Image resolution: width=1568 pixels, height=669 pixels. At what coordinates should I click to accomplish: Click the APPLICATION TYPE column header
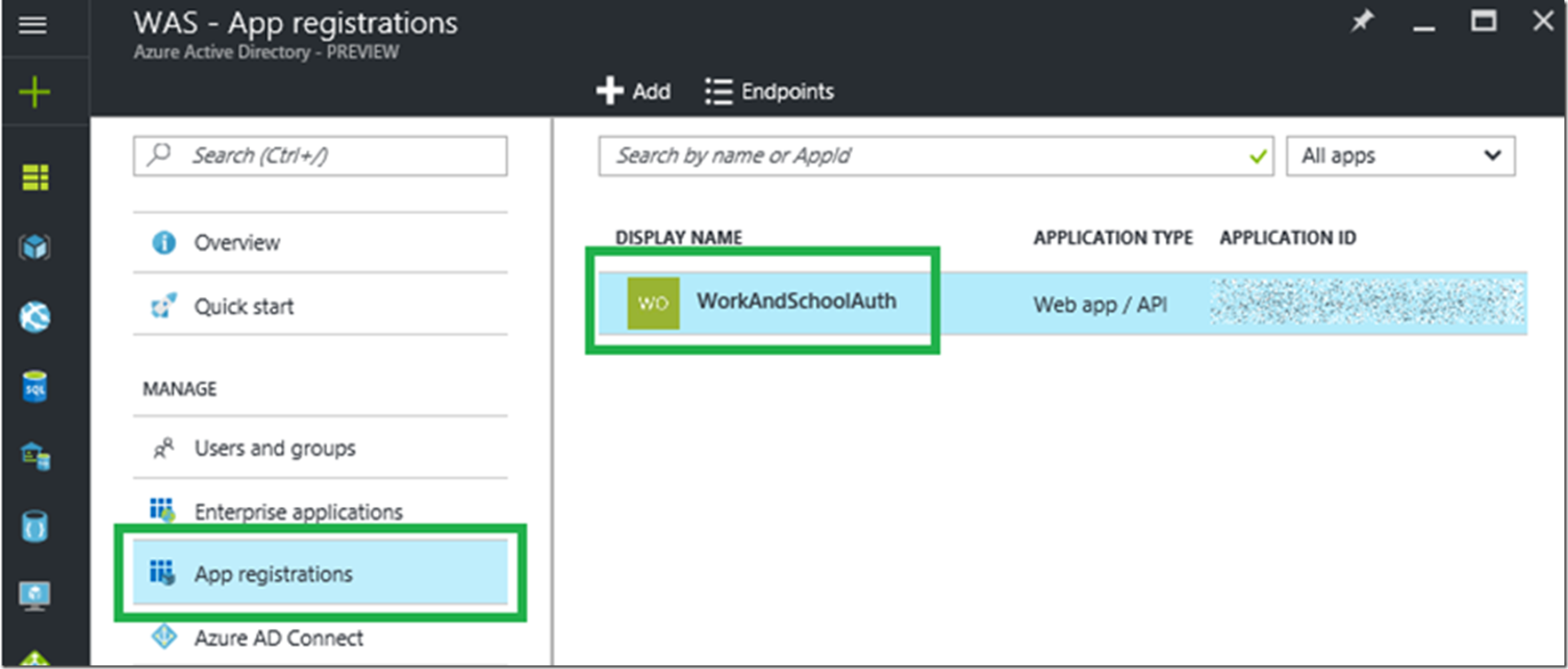1113,238
